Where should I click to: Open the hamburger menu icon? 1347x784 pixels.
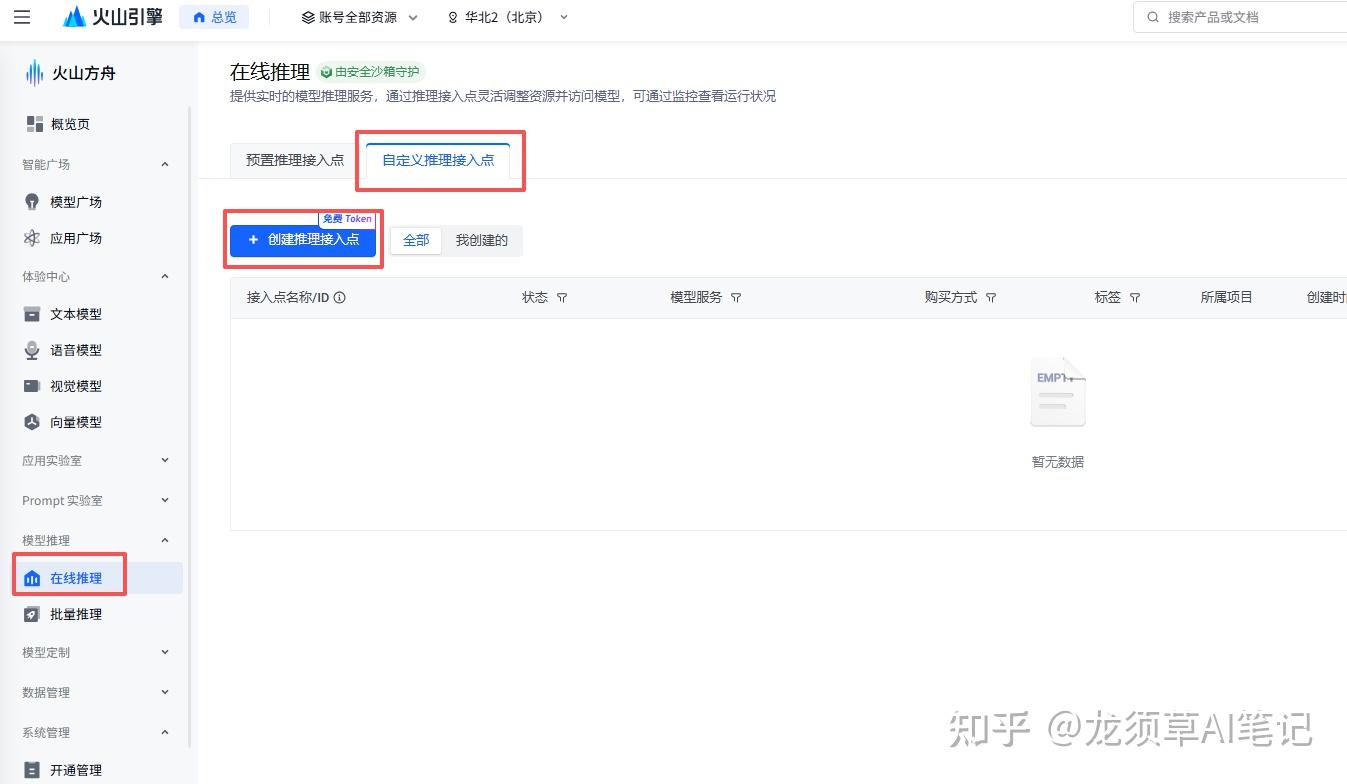click(22, 17)
